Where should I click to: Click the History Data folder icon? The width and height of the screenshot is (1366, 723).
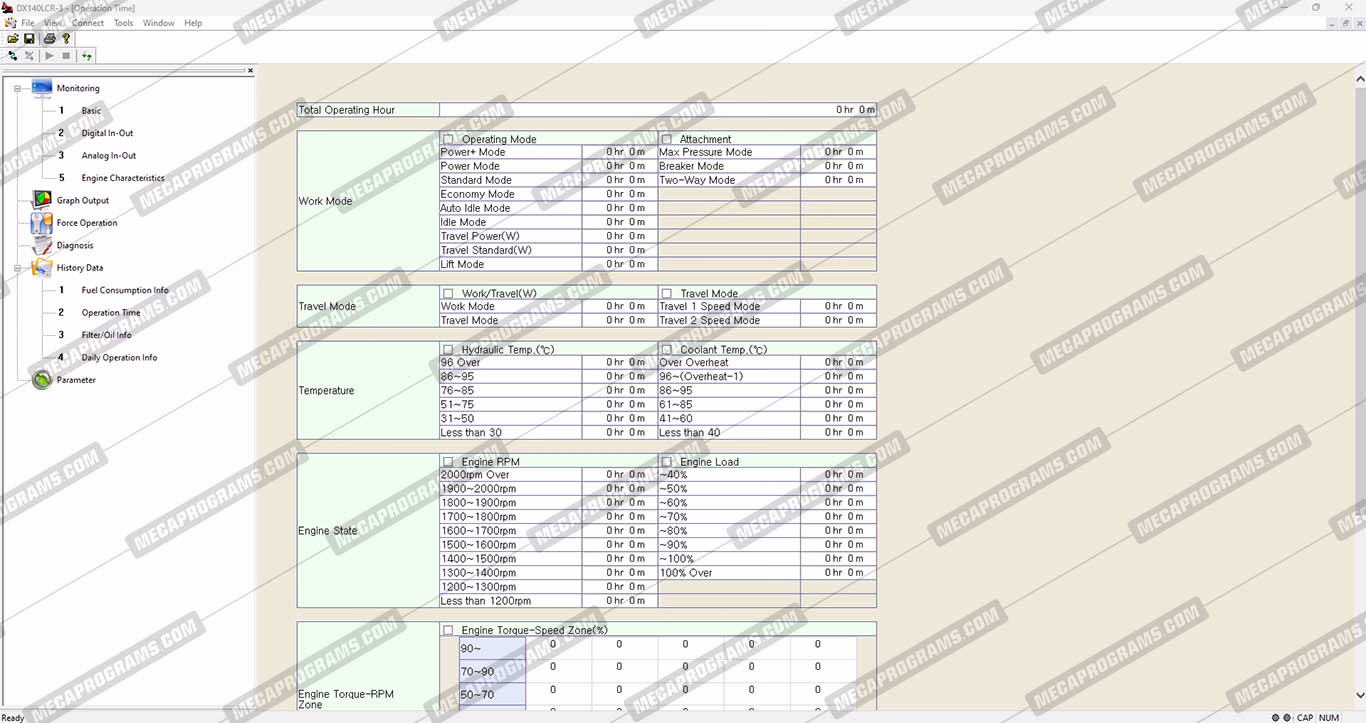click(42, 267)
